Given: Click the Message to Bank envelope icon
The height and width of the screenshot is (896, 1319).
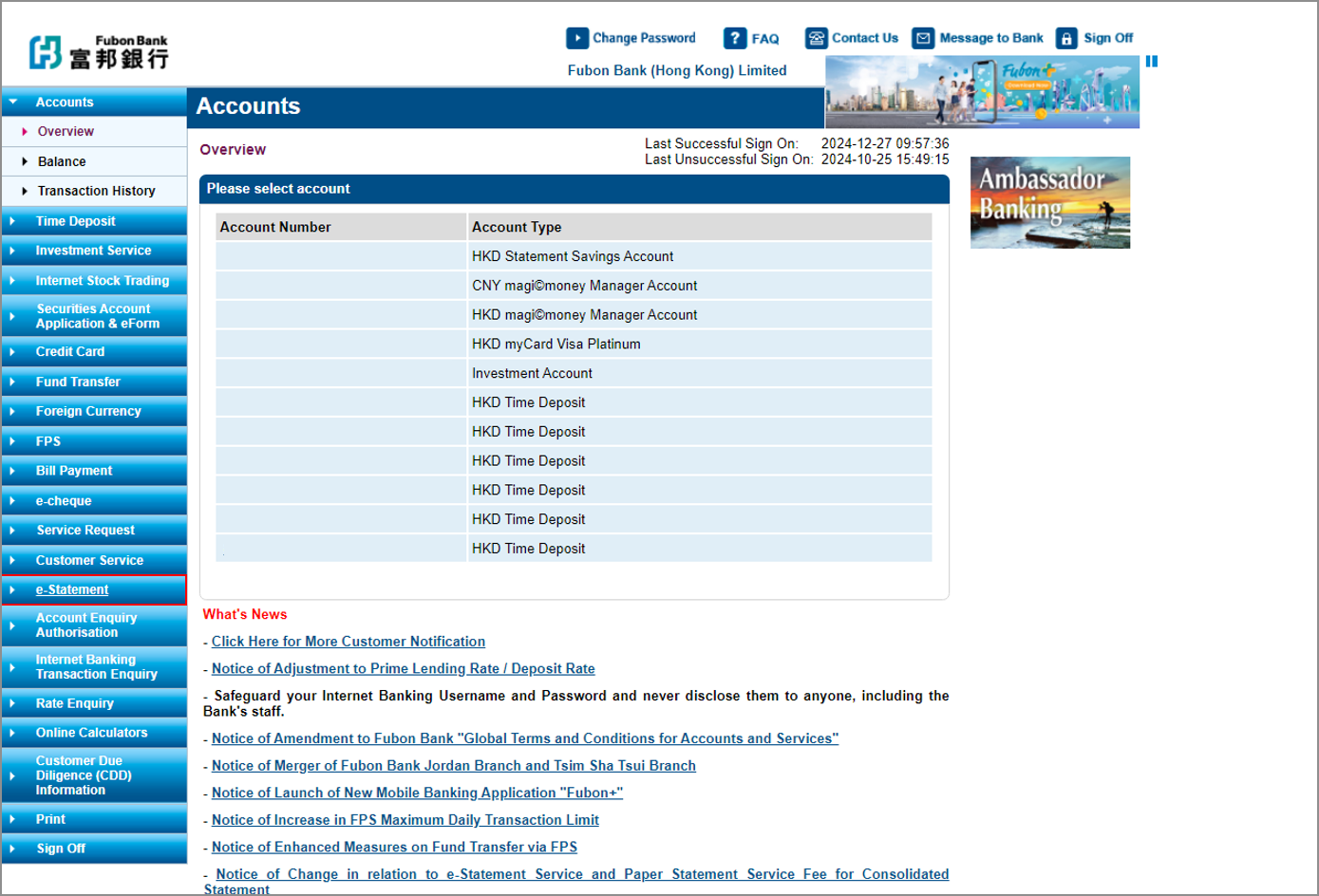Looking at the screenshot, I should coord(923,38).
